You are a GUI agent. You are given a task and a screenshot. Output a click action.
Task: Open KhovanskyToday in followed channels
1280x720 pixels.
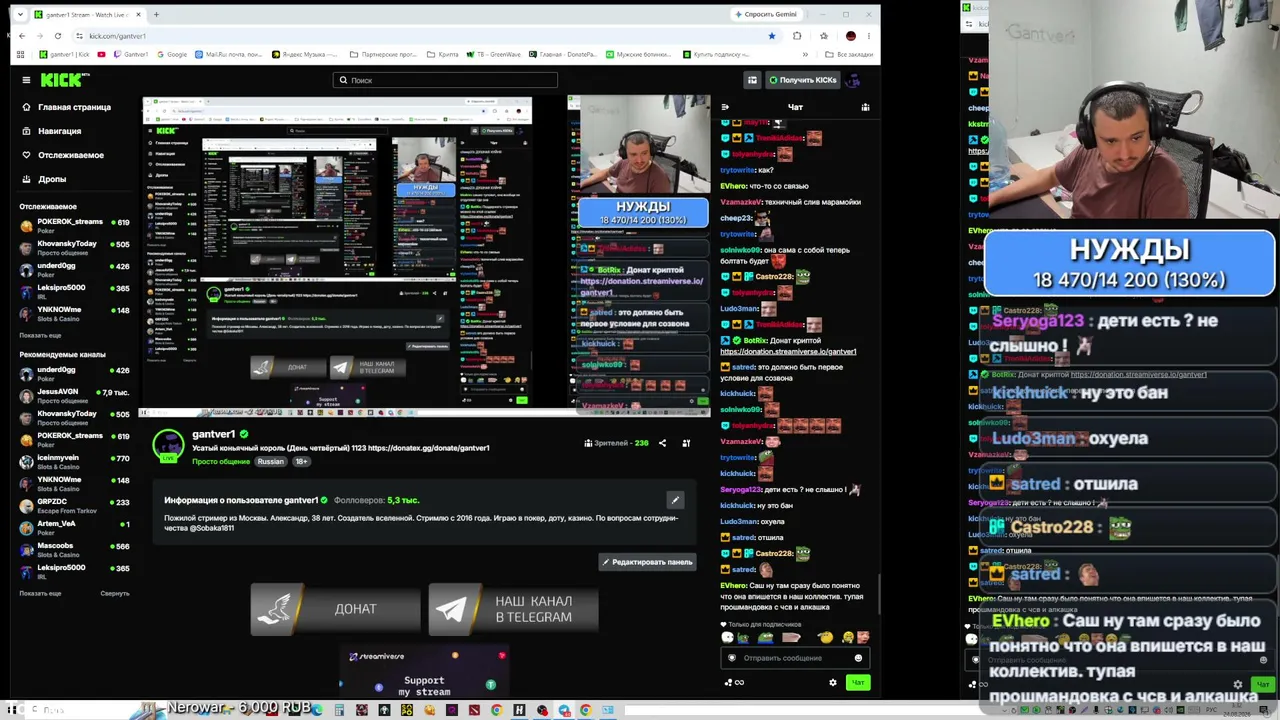tap(74, 247)
